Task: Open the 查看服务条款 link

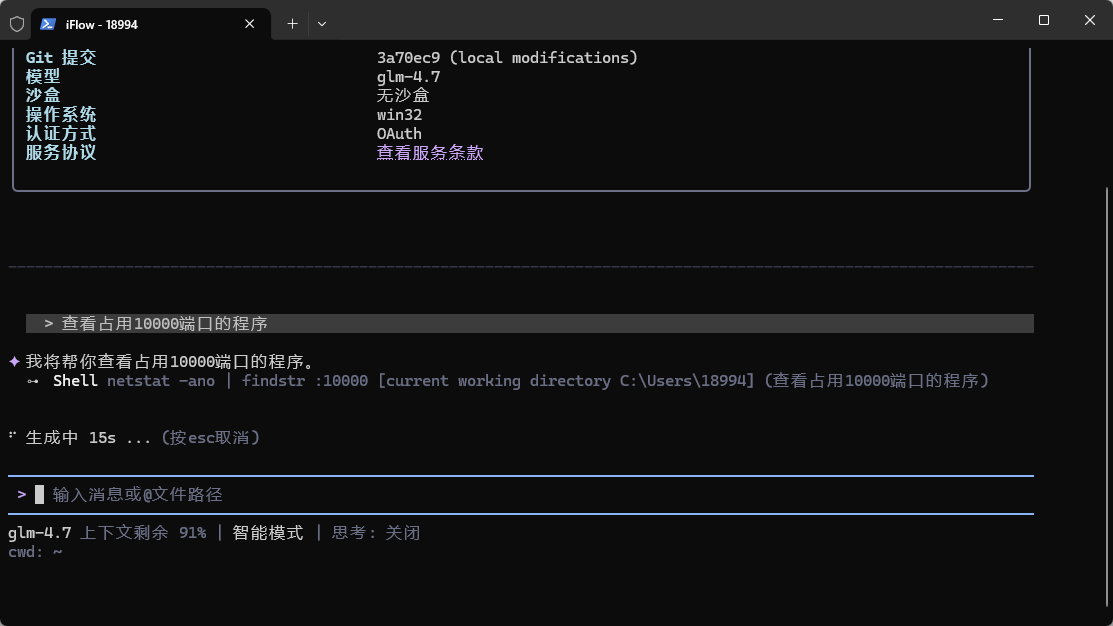Action: (x=429, y=153)
